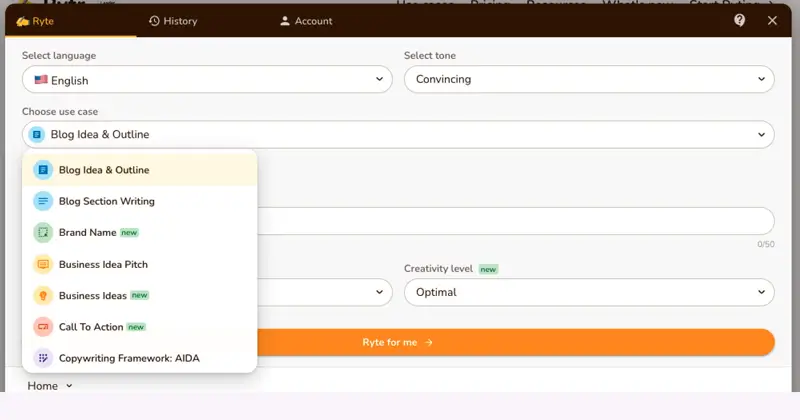Screen dimensions: 800x420
Task: Open help via the question mark icon
Action: point(739,20)
